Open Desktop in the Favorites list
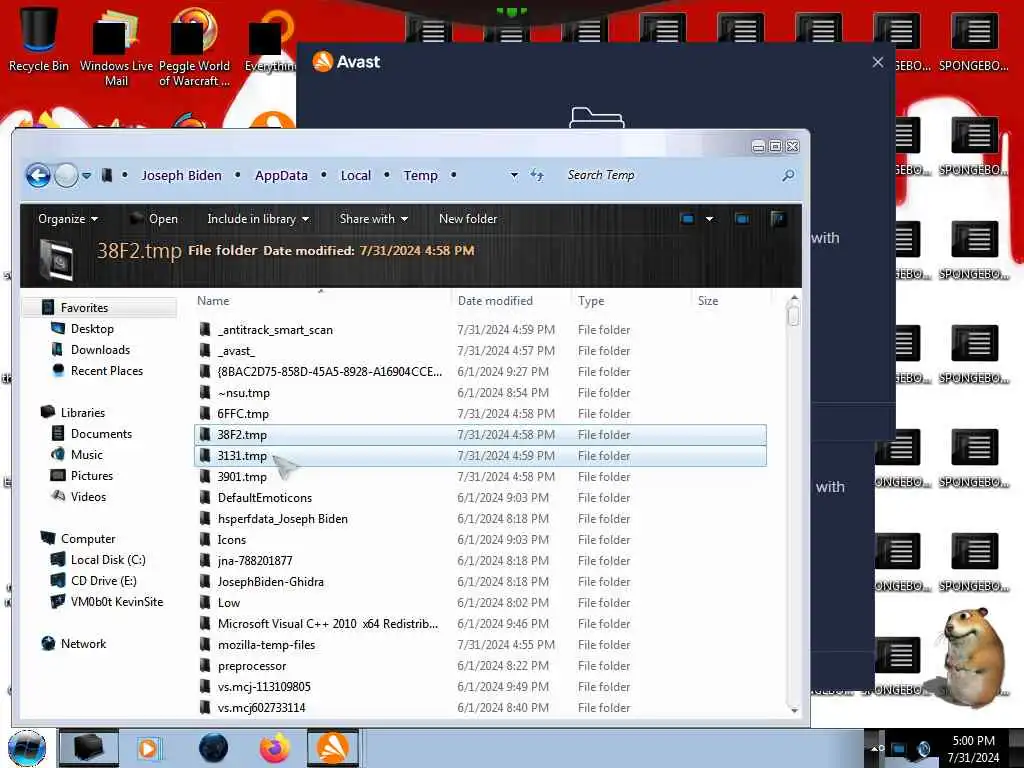This screenshot has height=768, width=1024. (x=92, y=328)
